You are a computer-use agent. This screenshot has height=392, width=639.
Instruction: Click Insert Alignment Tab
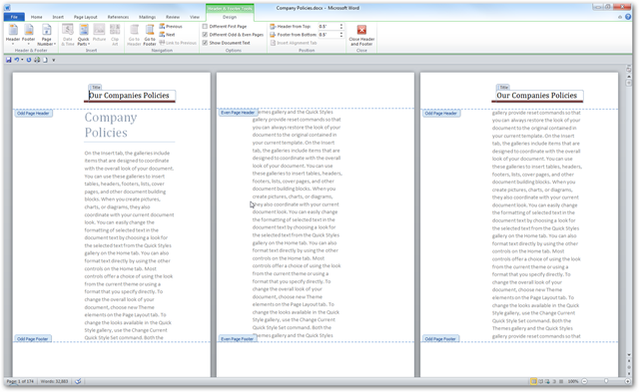[x=293, y=43]
